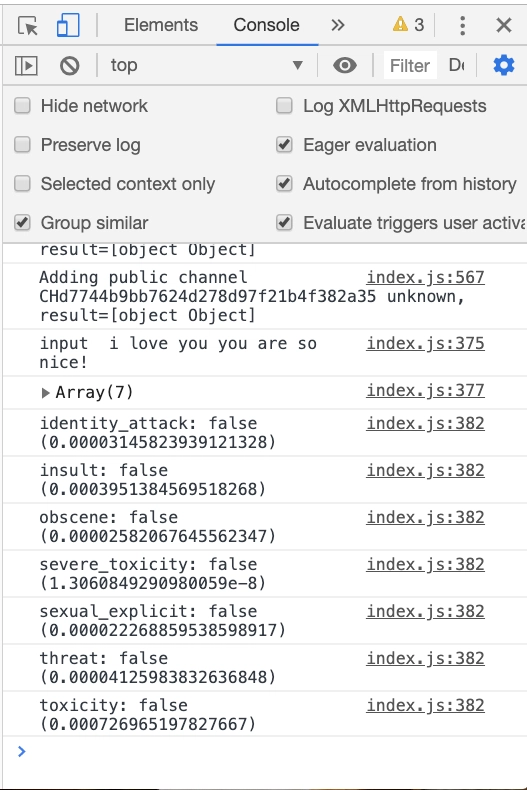Enable the Hide network checkbox
Screen dimensions: 527x790
point(22,106)
